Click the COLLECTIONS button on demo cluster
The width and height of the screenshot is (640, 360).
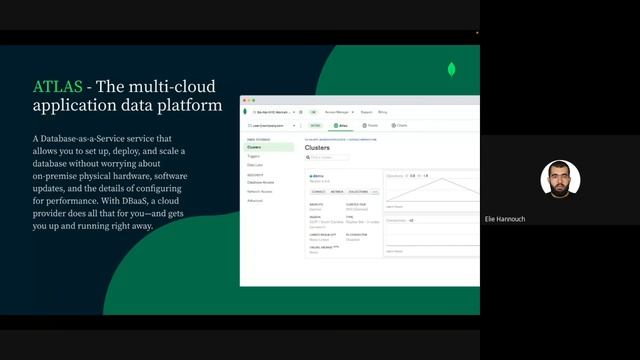tap(358, 191)
